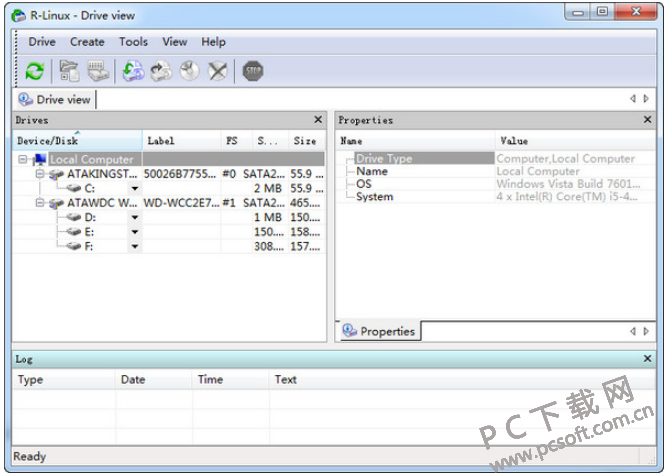Click the Size column header in Drives

308,141
